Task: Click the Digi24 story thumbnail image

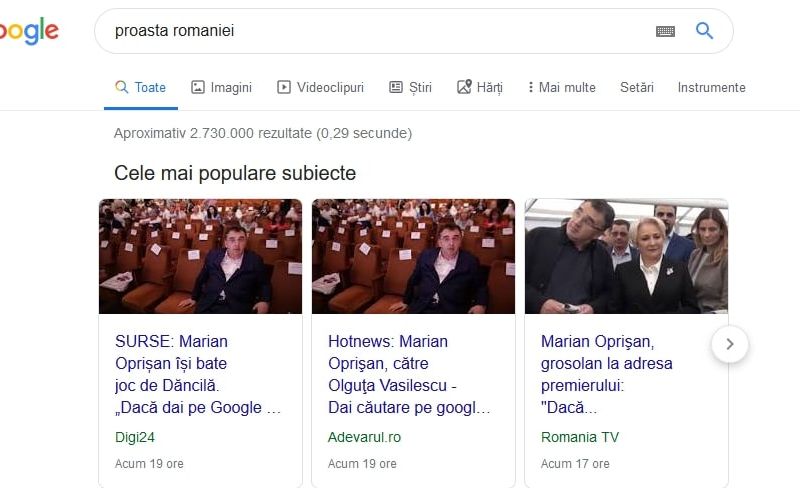Action: coord(200,256)
